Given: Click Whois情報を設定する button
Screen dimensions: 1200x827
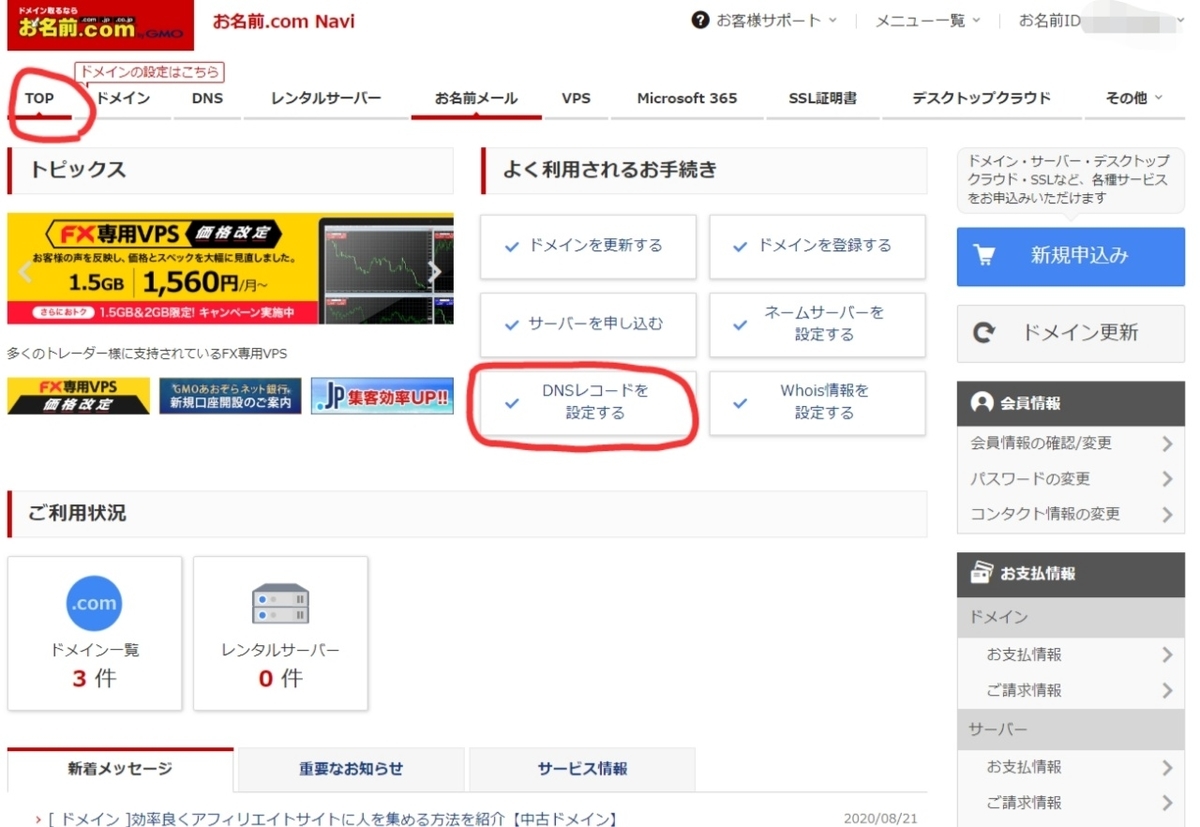Looking at the screenshot, I should point(817,403).
